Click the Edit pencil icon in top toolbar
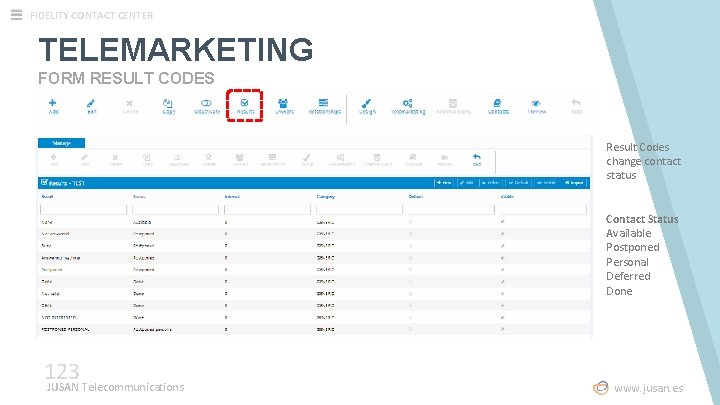The image size is (720, 405). (91, 106)
